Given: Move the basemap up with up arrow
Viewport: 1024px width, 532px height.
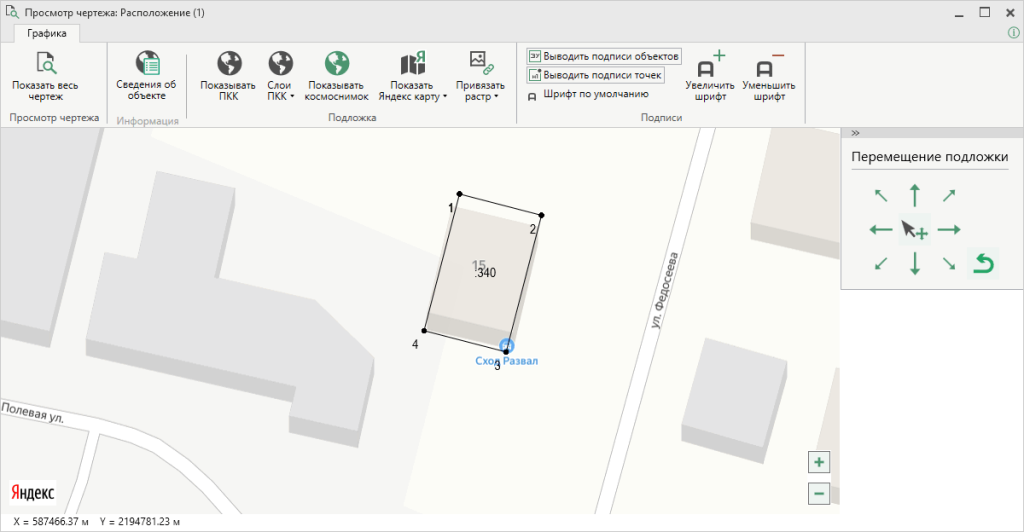Looking at the screenshot, I should click(914, 196).
